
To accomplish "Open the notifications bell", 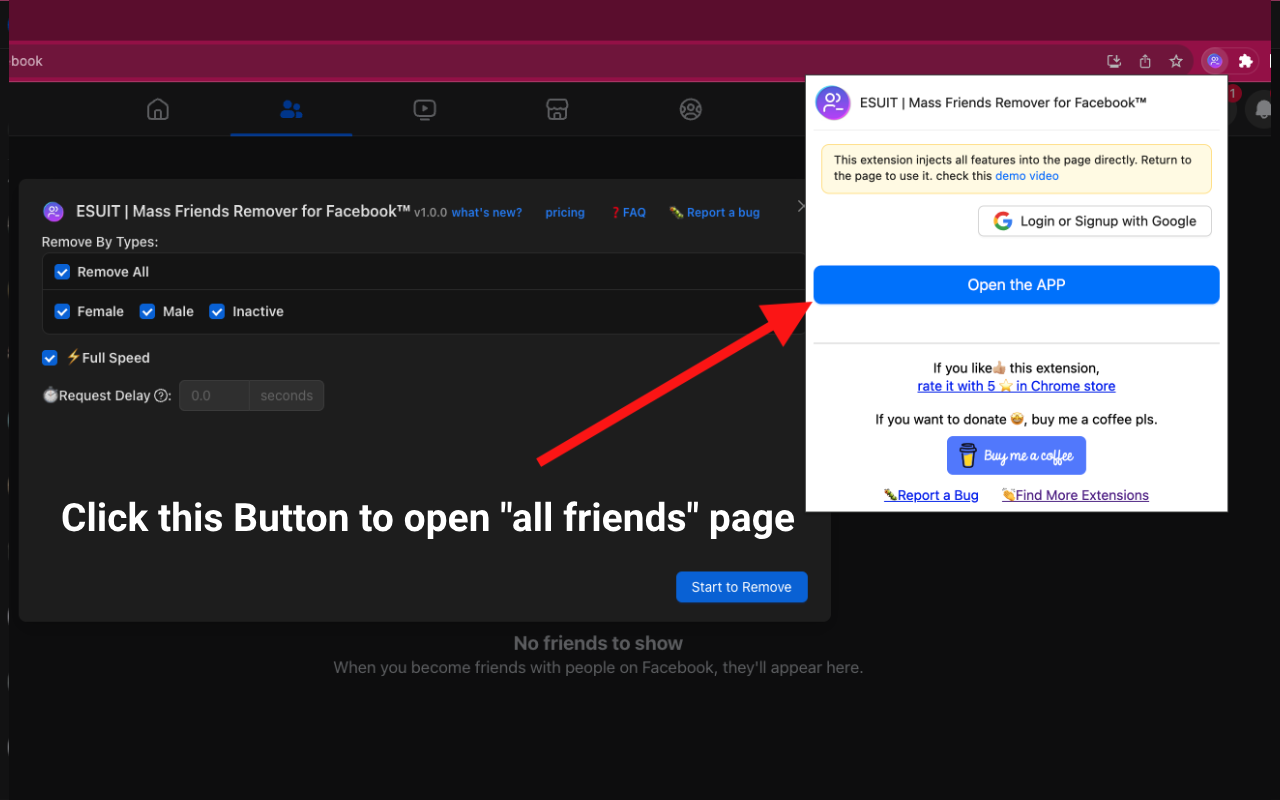I will (1262, 110).
